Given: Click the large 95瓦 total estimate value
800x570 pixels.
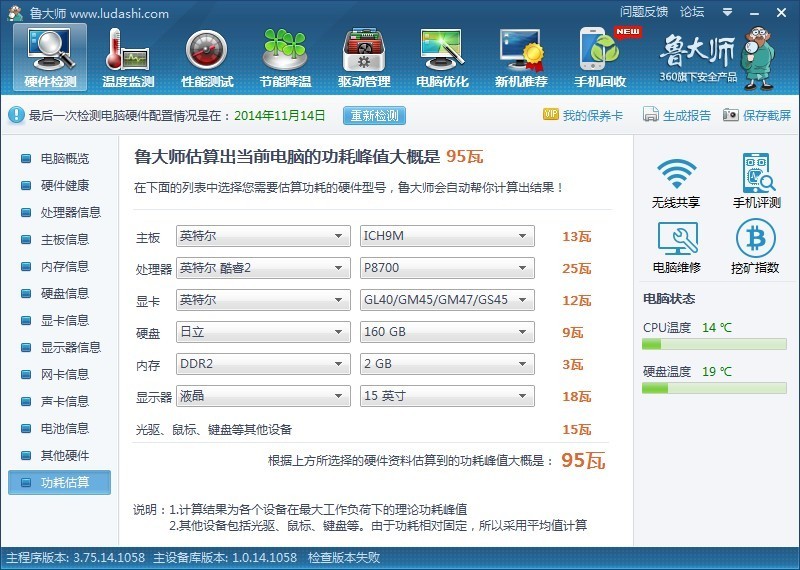Looking at the screenshot, I should (583, 460).
